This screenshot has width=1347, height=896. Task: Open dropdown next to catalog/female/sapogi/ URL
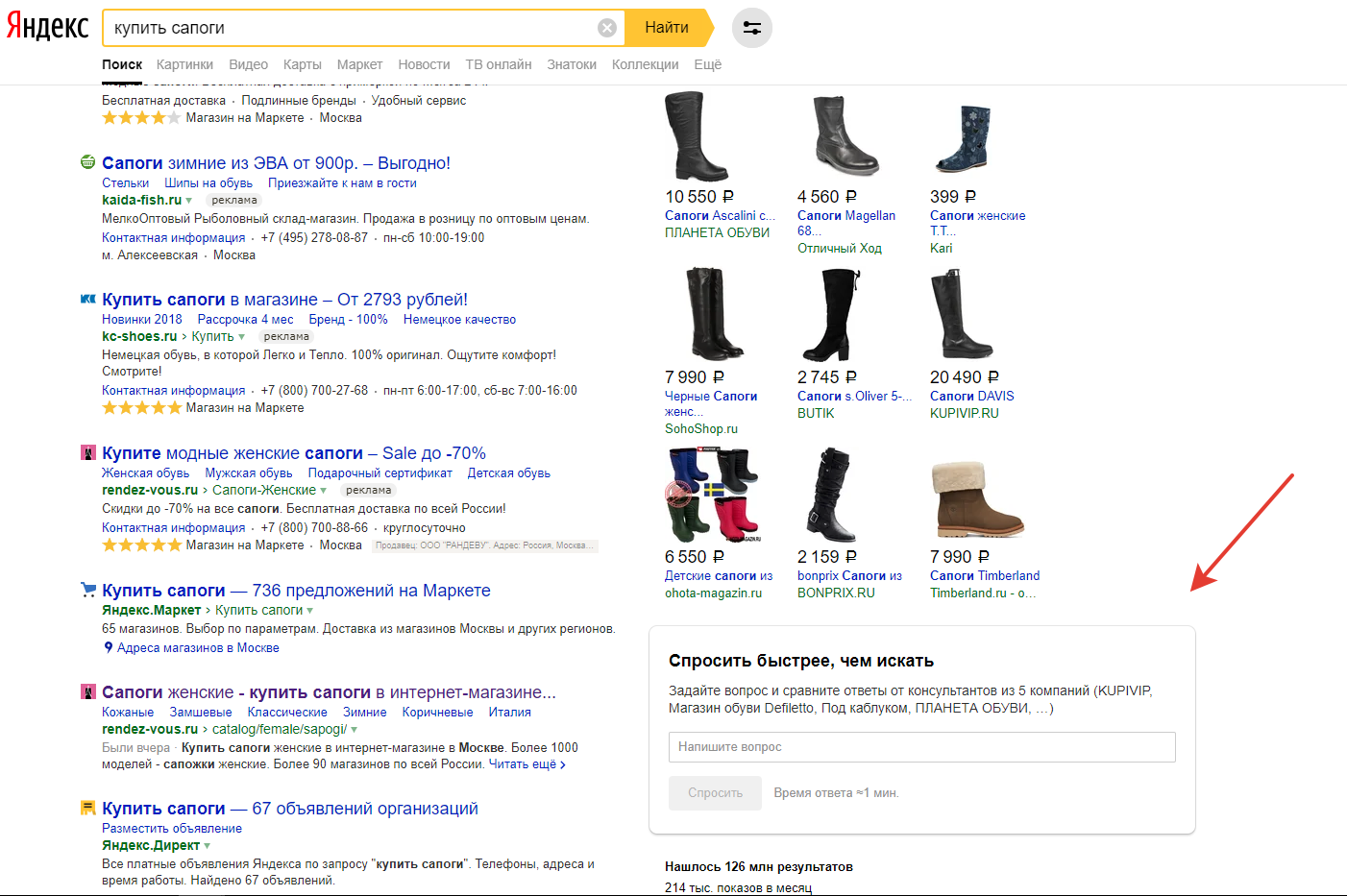355,730
